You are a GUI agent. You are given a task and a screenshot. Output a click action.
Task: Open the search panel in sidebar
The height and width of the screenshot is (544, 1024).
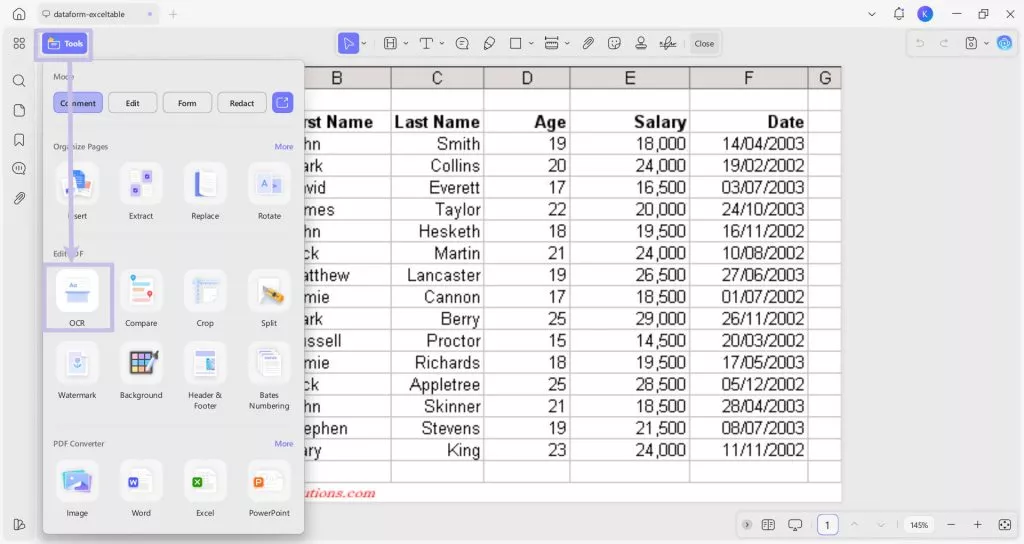pos(19,80)
